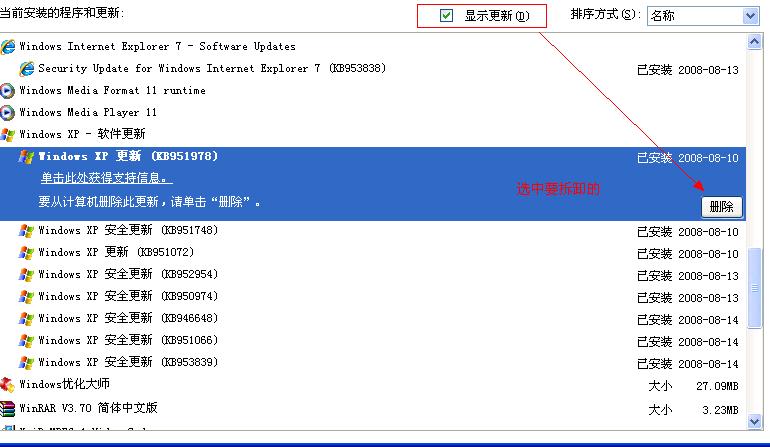The width and height of the screenshot is (770, 447).
Task: Click the 删除 button for KB951978
Action: coord(721,207)
